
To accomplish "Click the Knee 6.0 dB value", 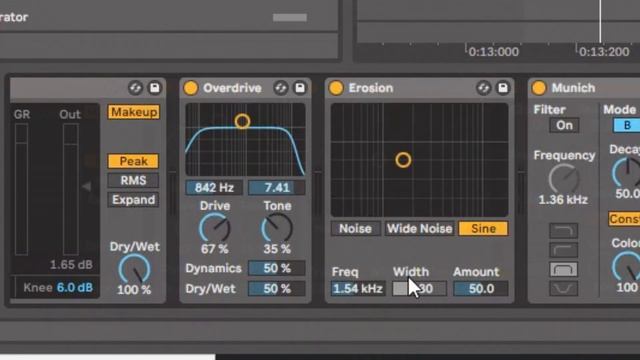I will click(75, 287).
